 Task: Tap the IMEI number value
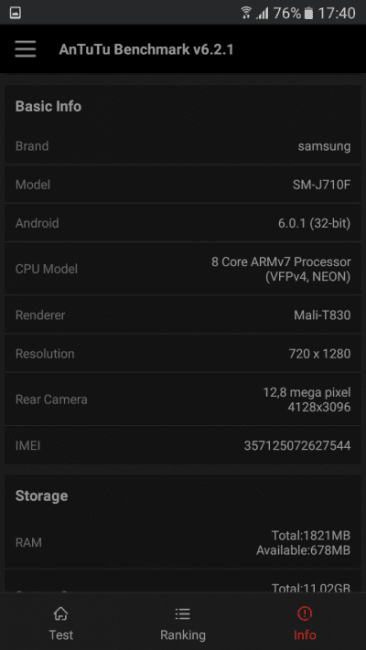tap(297, 446)
